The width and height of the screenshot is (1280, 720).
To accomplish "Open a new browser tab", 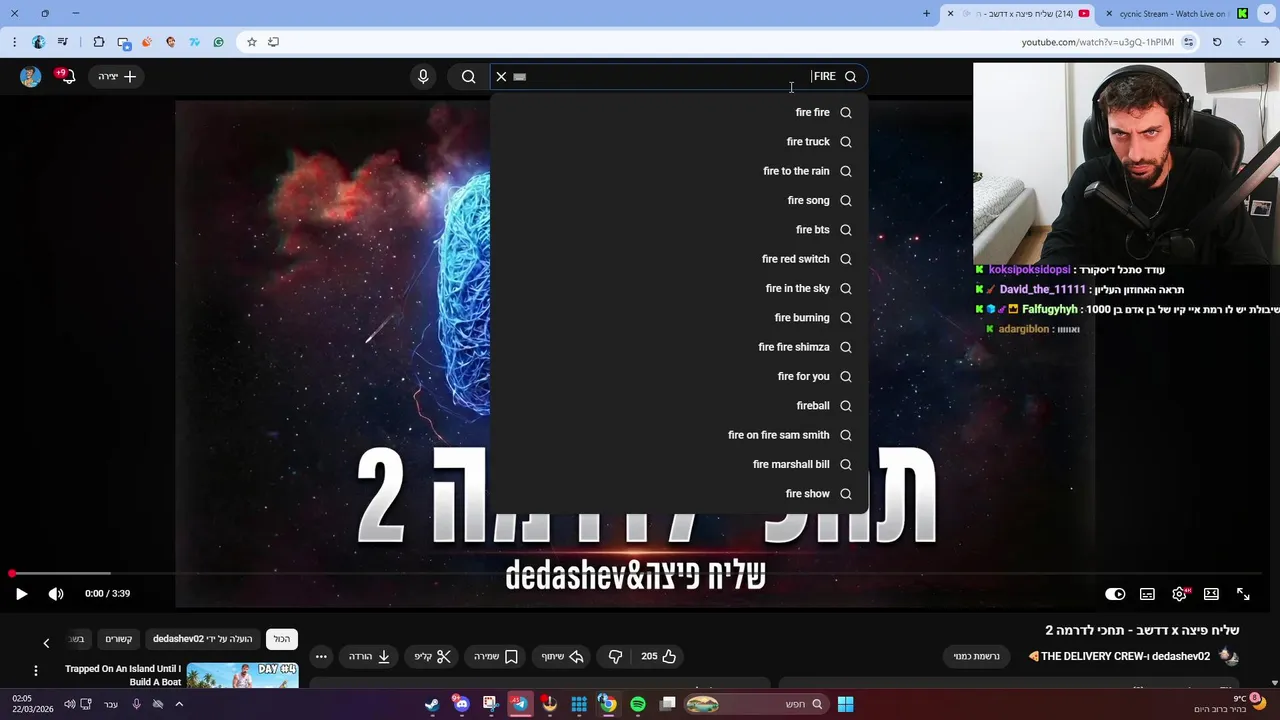I will [926, 14].
